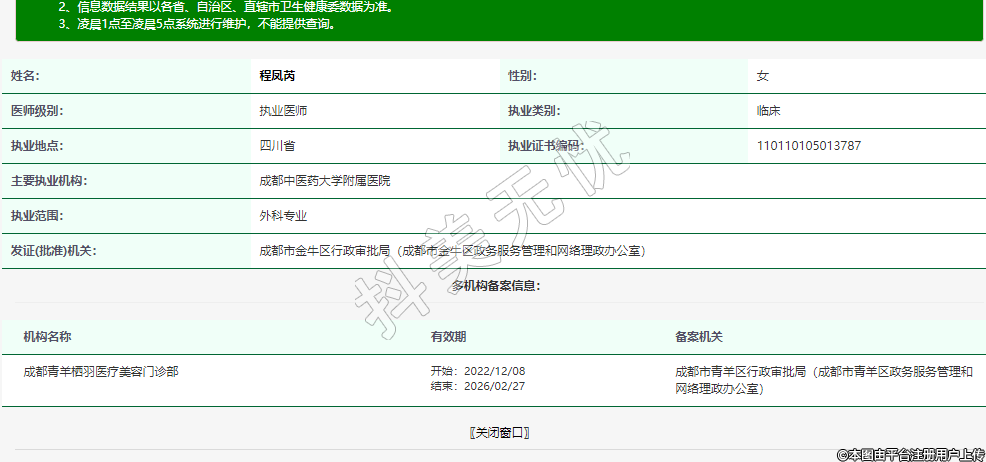The height and width of the screenshot is (462, 986).
Task: Select the 临床 category value
Action: coord(769,111)
